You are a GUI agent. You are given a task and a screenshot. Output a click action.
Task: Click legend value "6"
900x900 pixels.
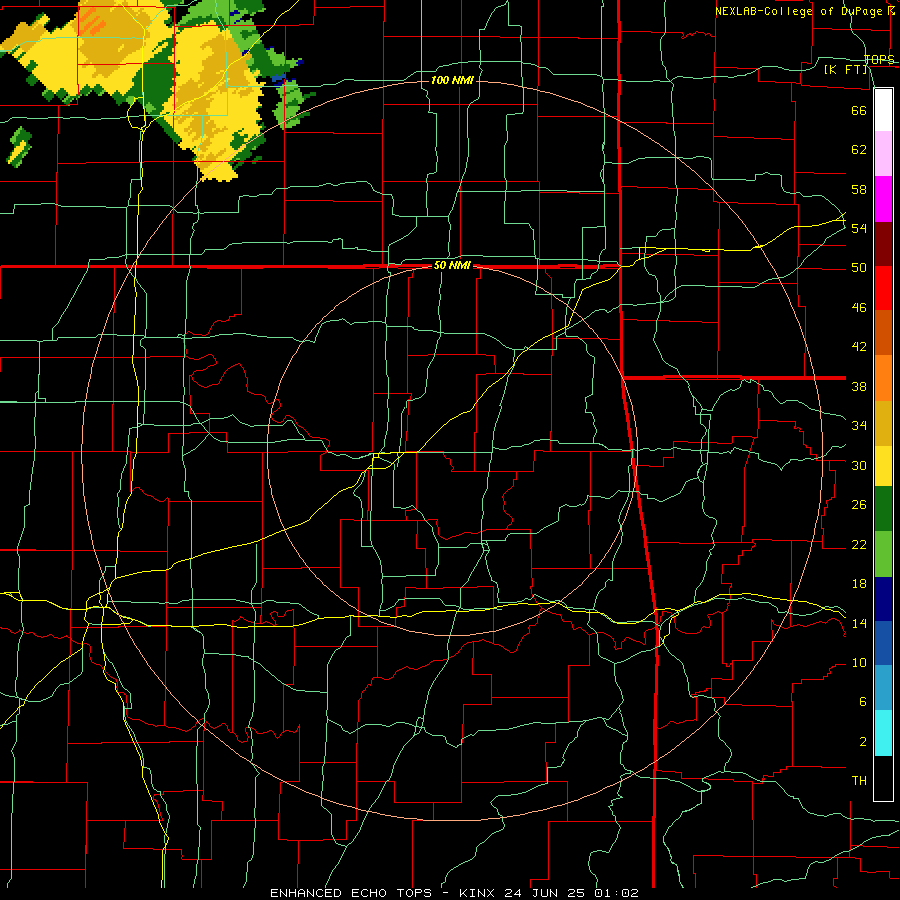click(862, 702)
